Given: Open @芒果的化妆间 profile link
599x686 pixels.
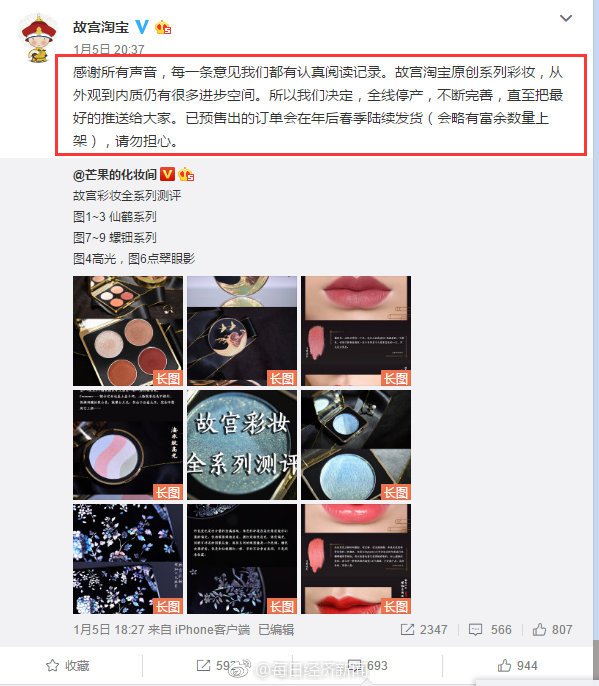Looking at the screenshot, I should [115, 175].
